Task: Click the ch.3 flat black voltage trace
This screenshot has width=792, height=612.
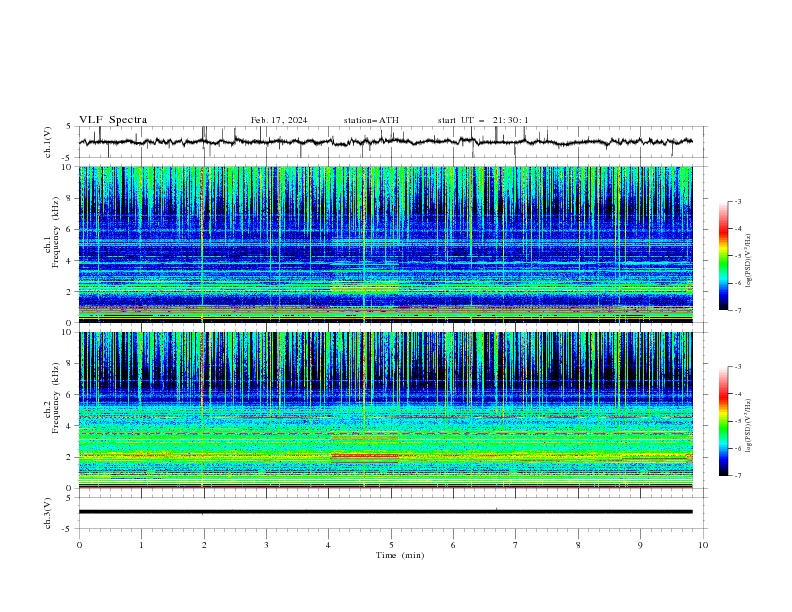Action: click(385, 512)
